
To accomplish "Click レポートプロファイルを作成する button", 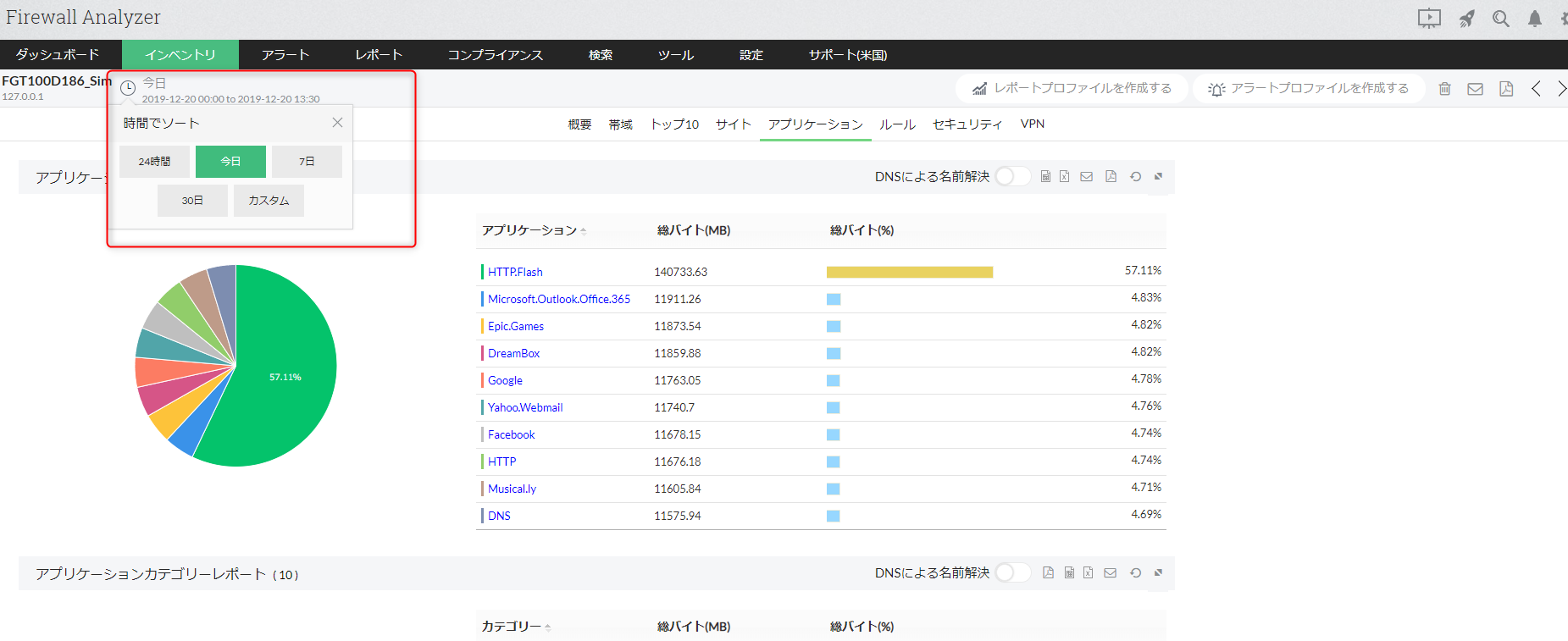I will (x=1072, y=88).
